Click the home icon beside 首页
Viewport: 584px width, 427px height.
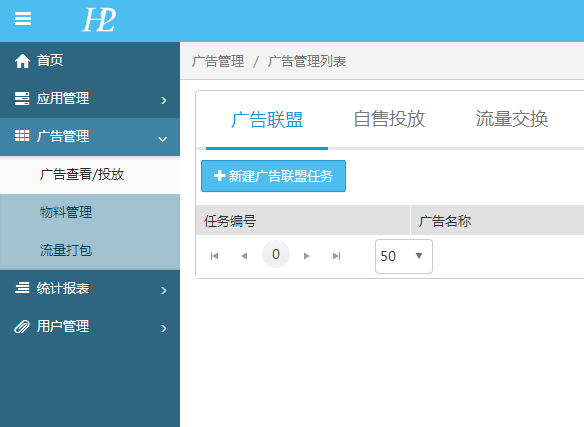(x=22, y=61)
